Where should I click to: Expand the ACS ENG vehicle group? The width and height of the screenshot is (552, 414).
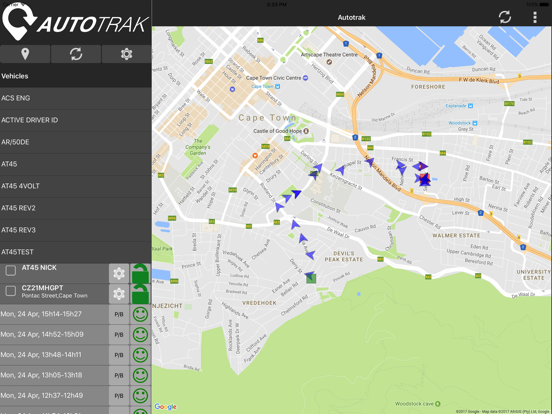[76, 98]
